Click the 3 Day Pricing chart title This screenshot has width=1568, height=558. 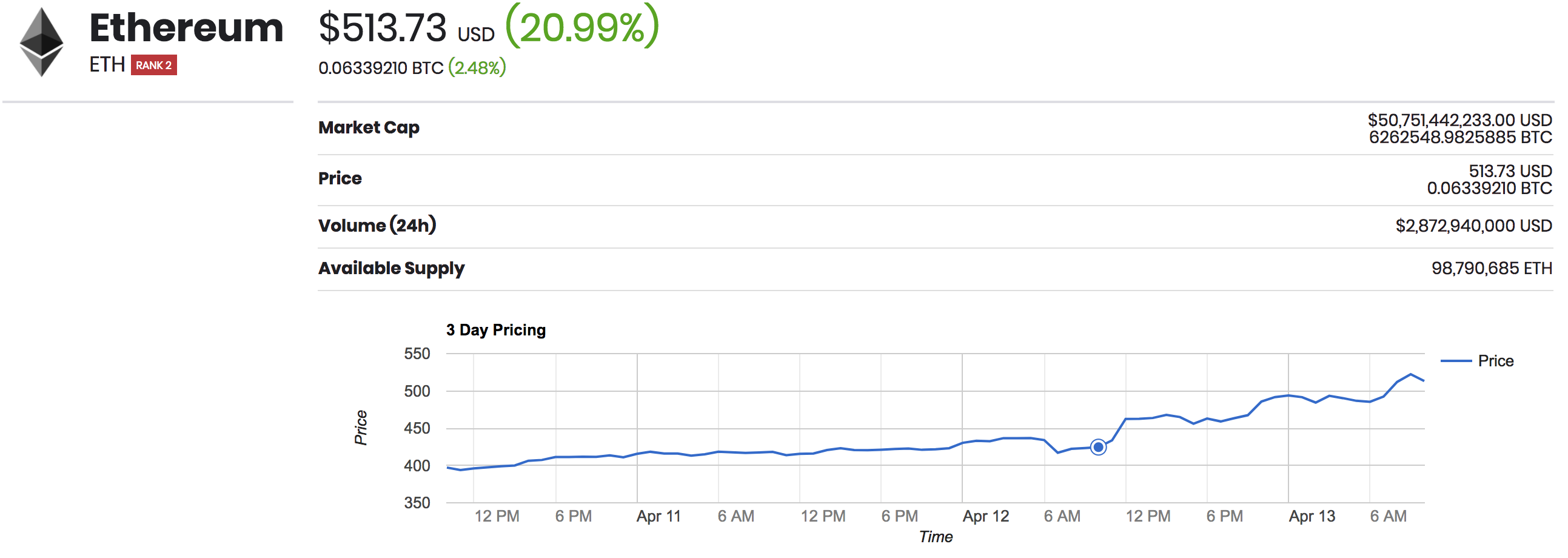[495, 330]
